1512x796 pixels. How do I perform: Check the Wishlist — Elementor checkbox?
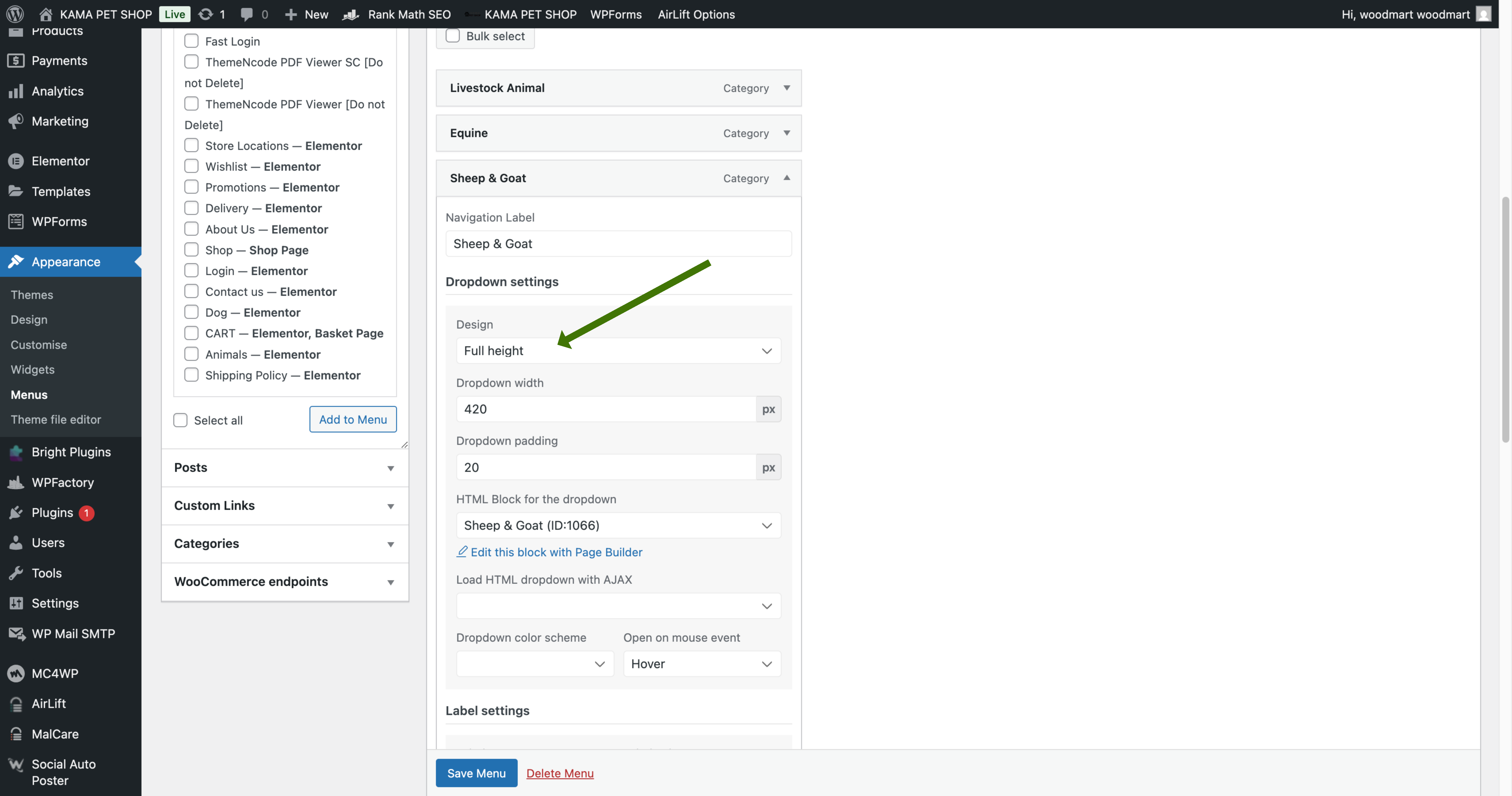(x=191, y=166)
